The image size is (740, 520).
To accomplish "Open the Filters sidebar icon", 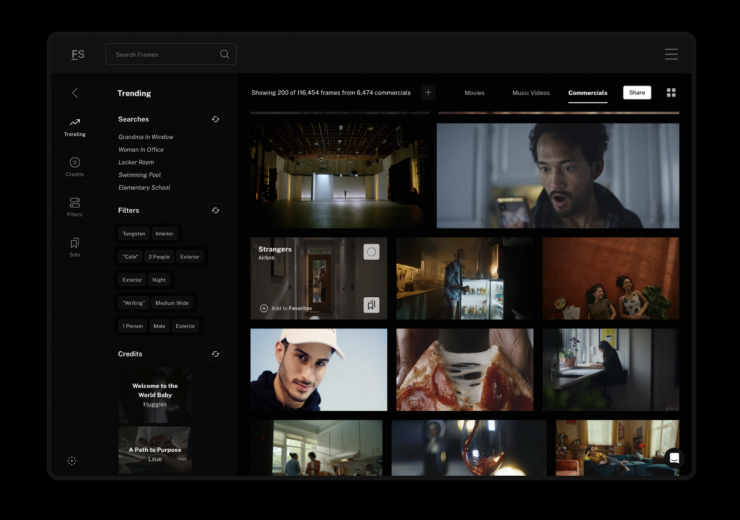I will (75, 206).
